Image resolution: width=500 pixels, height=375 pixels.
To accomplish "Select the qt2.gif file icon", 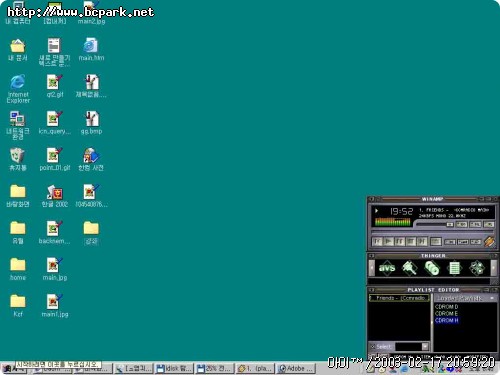I will (54, 86).
